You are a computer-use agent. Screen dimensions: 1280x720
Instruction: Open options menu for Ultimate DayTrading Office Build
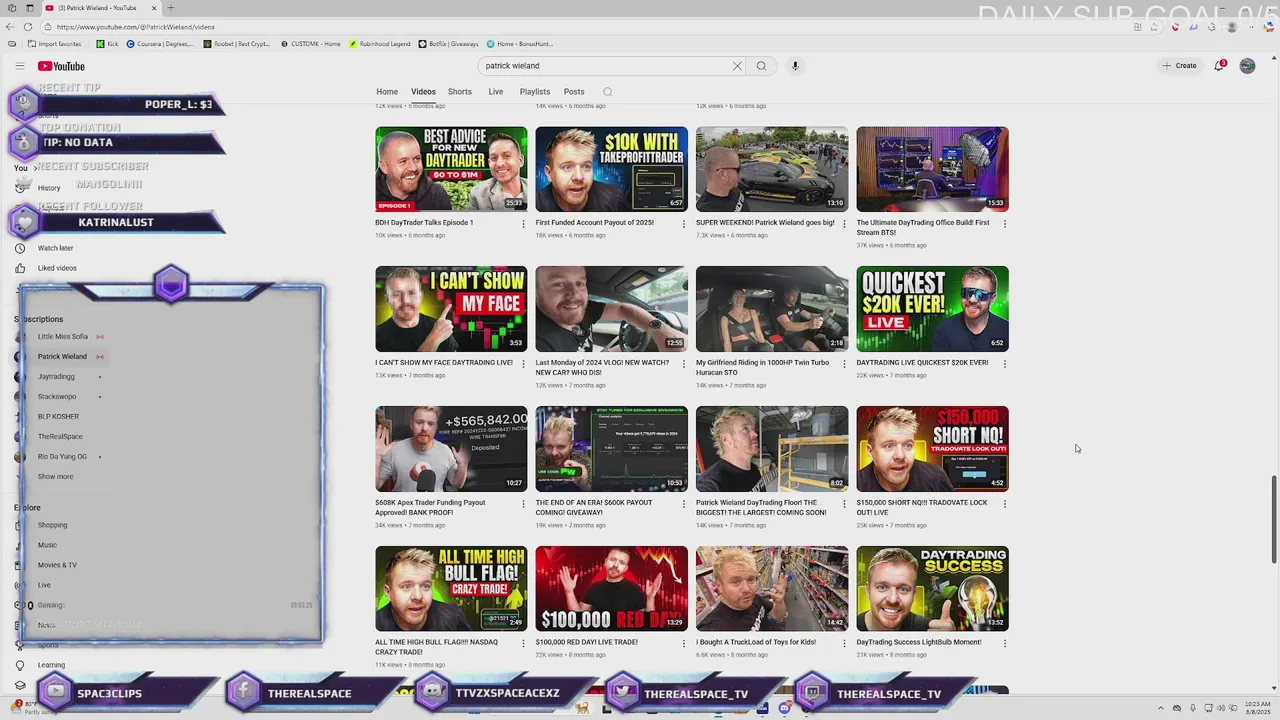click(1005, 224)
